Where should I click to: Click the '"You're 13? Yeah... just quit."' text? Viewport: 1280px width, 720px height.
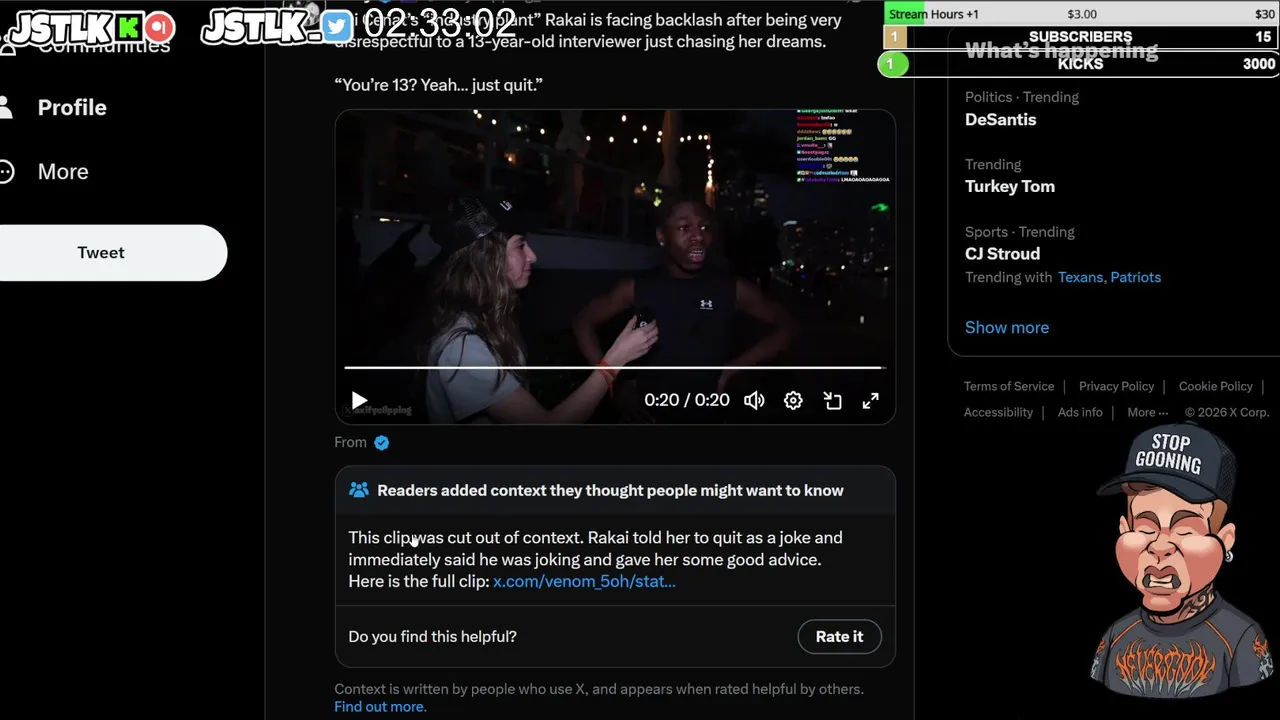pos(438,85)
